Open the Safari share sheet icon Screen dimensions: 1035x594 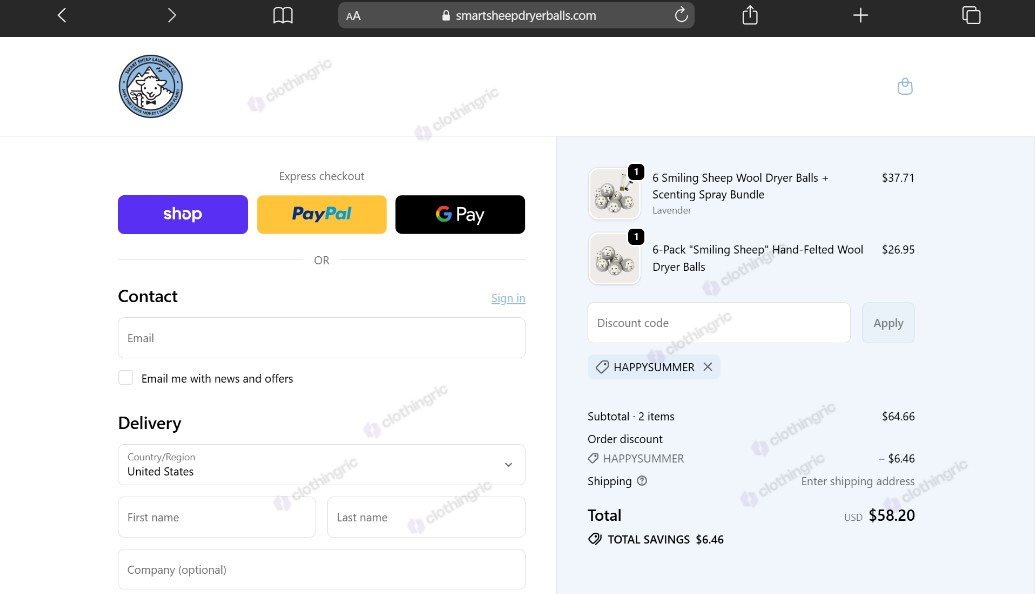pos(750,15)
